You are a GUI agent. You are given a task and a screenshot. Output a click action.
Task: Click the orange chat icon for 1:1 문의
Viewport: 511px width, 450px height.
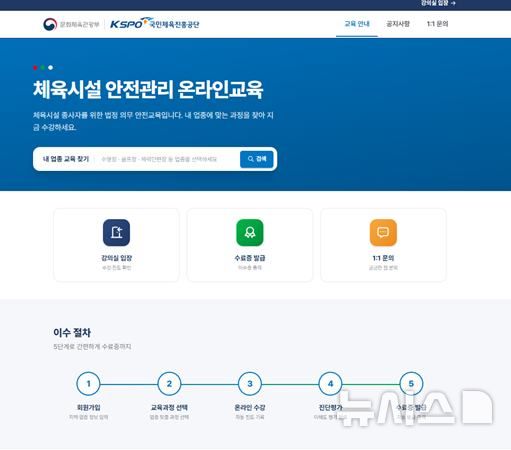pos(383,232)
